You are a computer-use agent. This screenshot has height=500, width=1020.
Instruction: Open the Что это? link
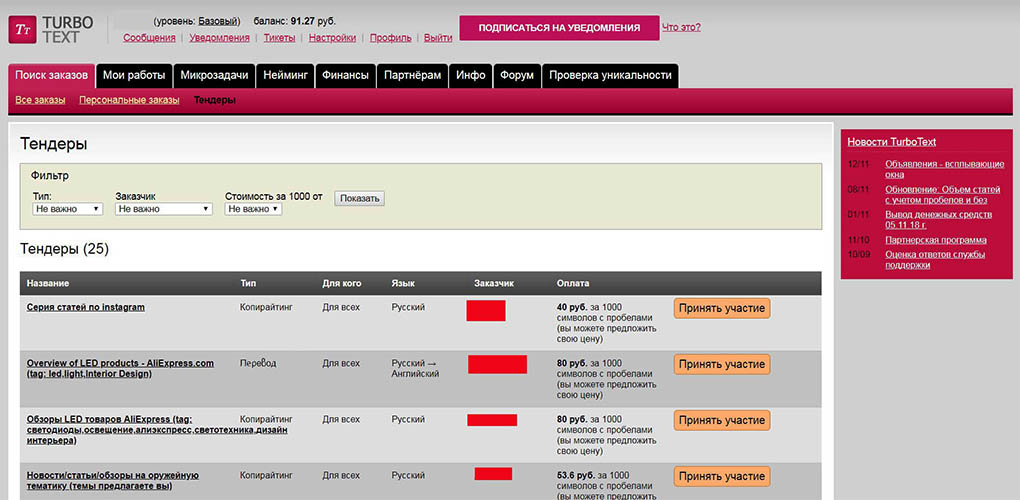coord(681,27)
